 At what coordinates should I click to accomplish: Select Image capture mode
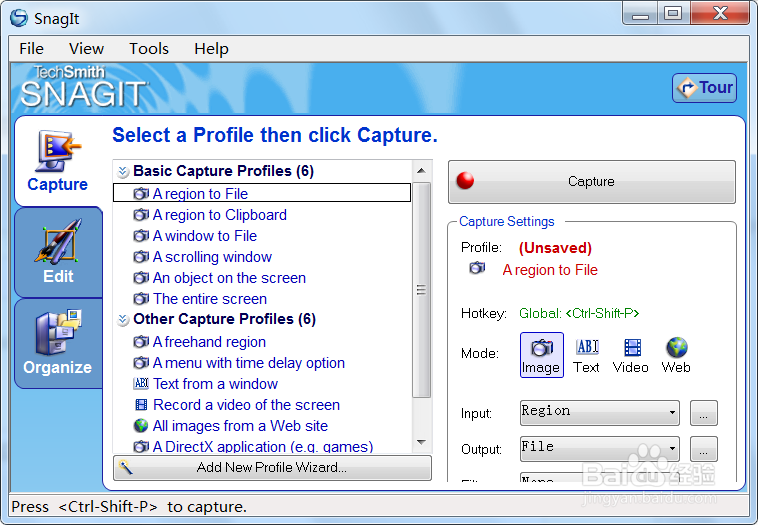pos(541,355)
